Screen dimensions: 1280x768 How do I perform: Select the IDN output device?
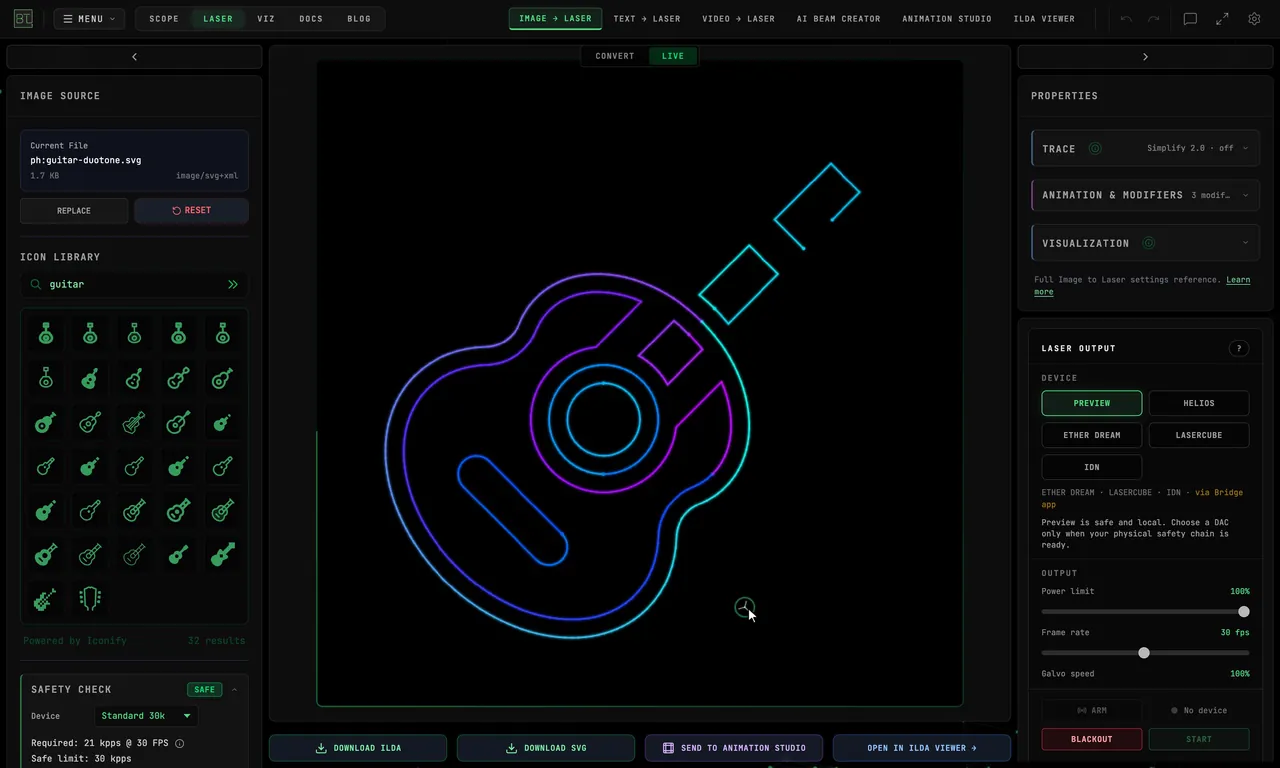click(1092, 467)
